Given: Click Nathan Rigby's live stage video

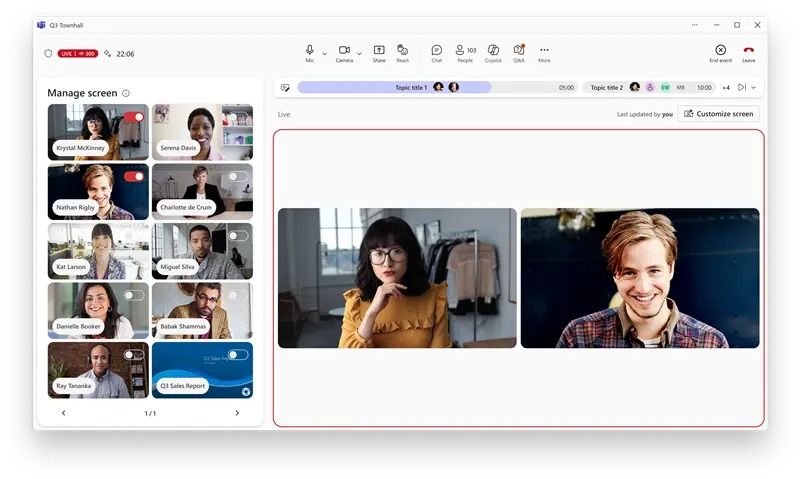Looking at the screenshot, I should (640, 278).
